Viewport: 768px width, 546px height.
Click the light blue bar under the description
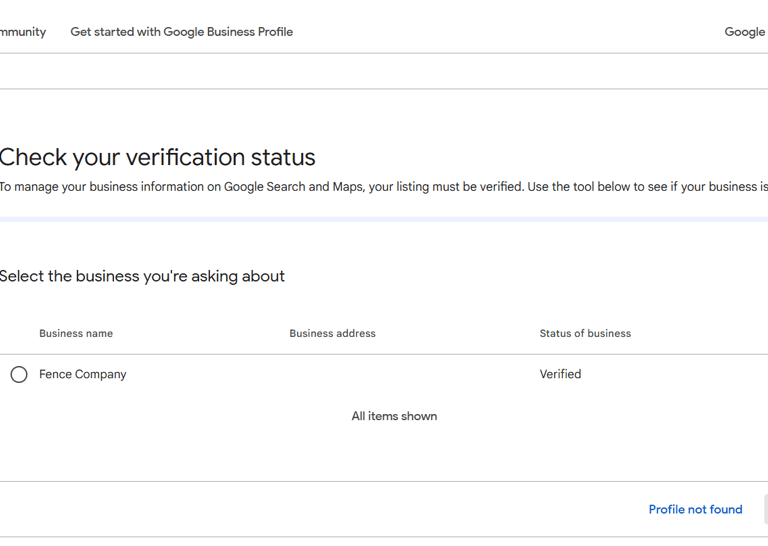coord(384,219)
